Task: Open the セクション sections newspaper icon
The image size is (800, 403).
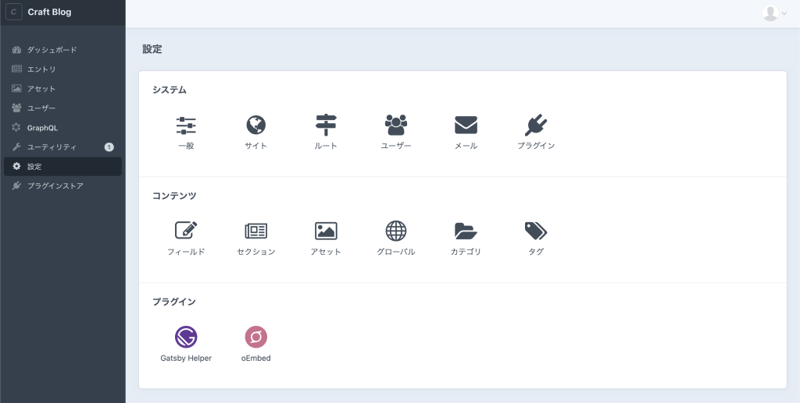Action: pyautogui.click(x=256, y=232)
